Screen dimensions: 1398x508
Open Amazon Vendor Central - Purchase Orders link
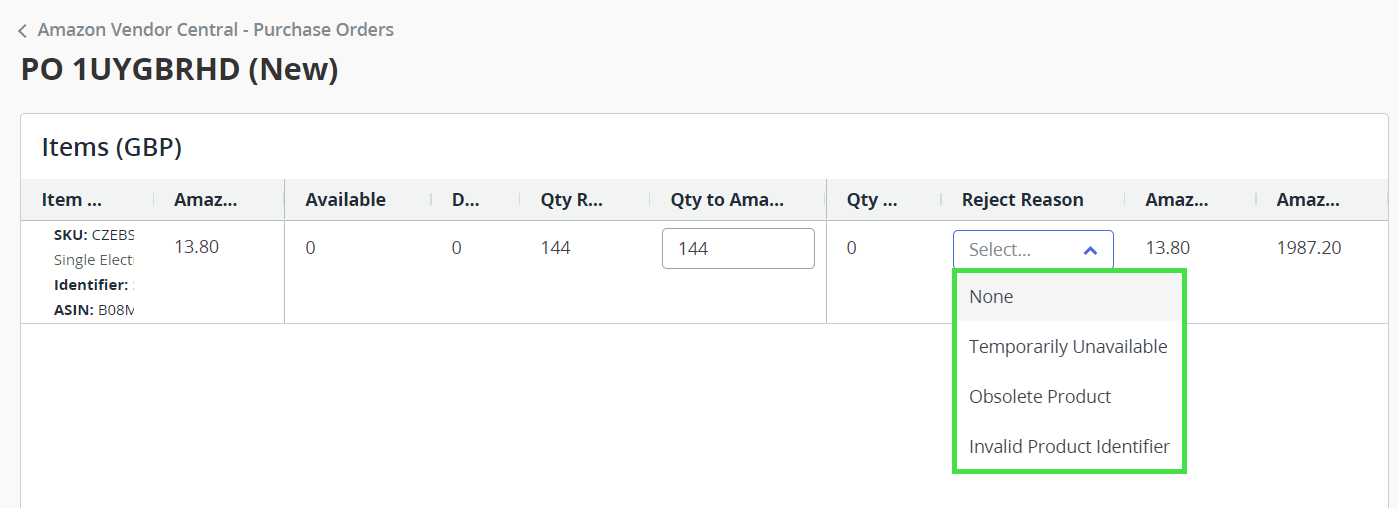click(215, 30)
